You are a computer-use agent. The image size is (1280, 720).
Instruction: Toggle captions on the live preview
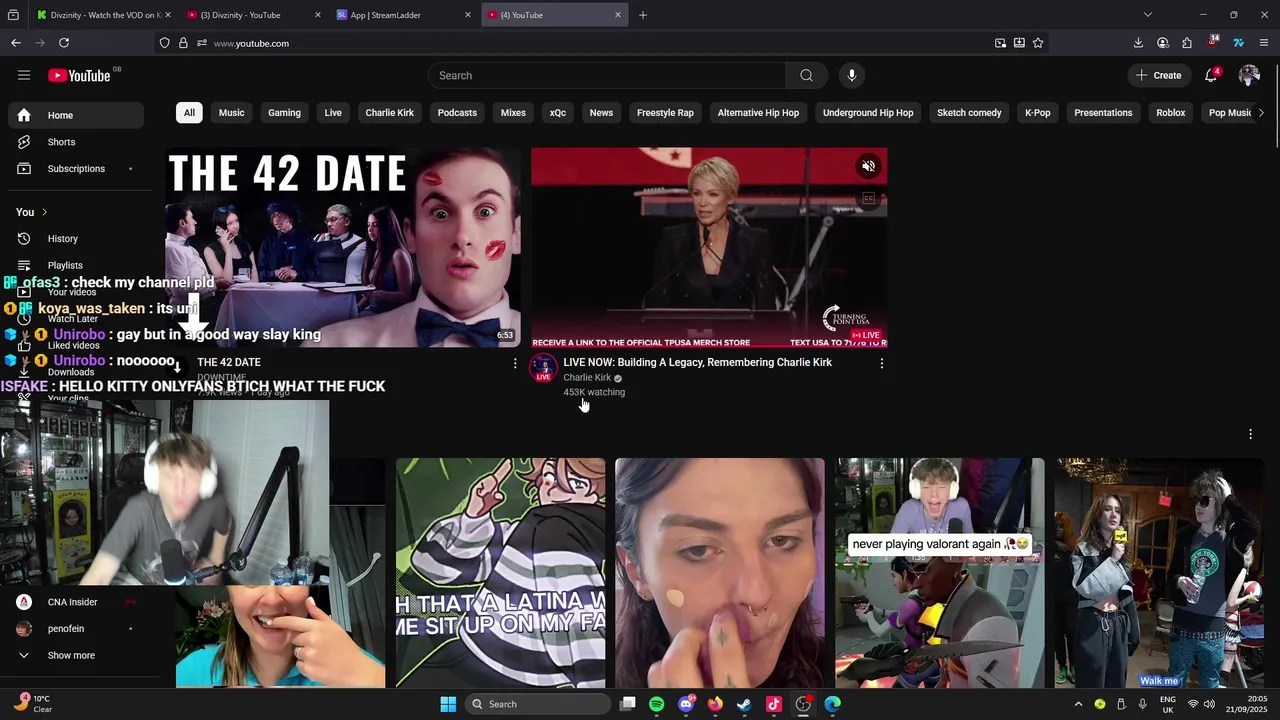click(x=868, y=199)
